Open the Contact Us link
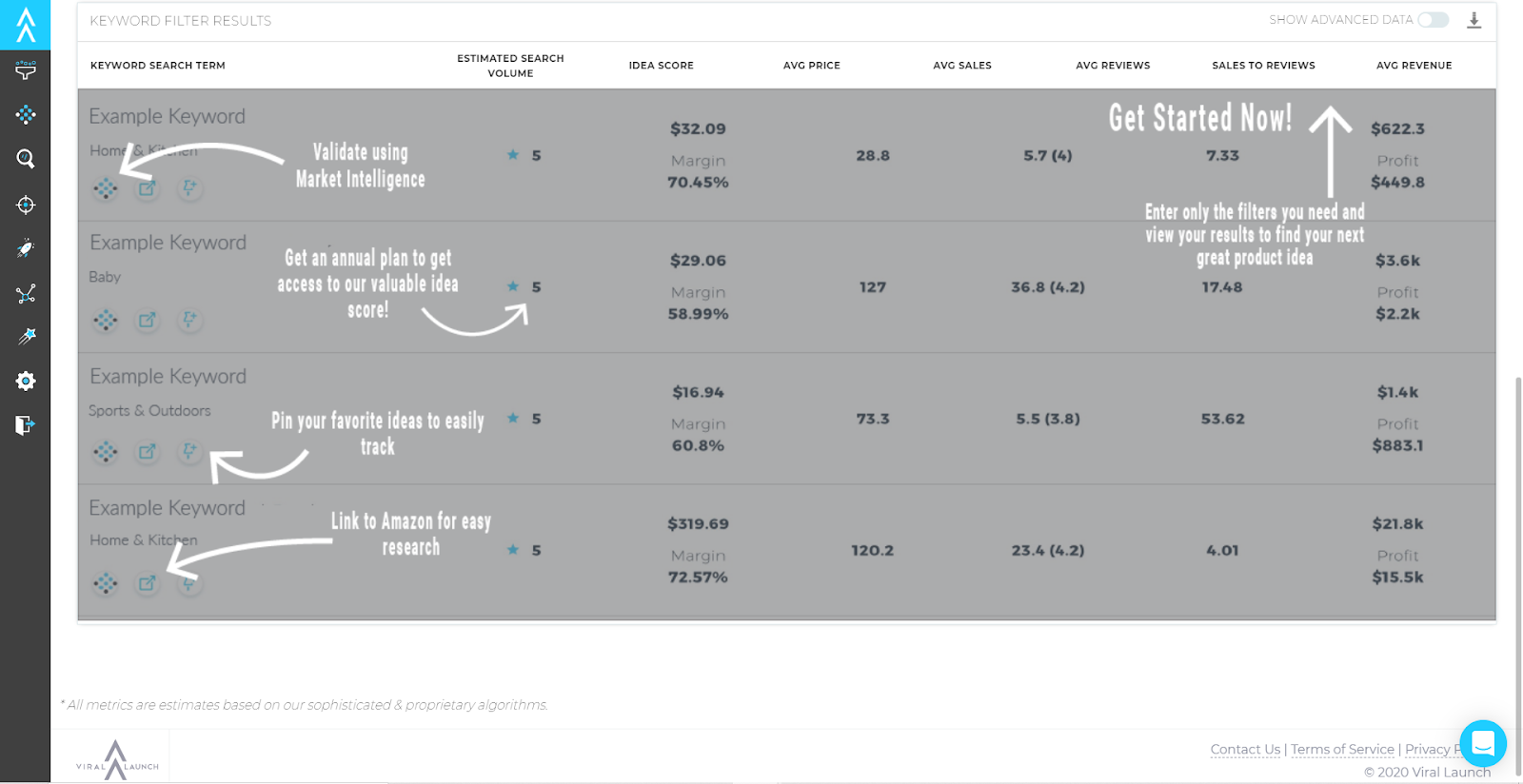Viewport: 1523px width, 784px height. click(1243, 749)
